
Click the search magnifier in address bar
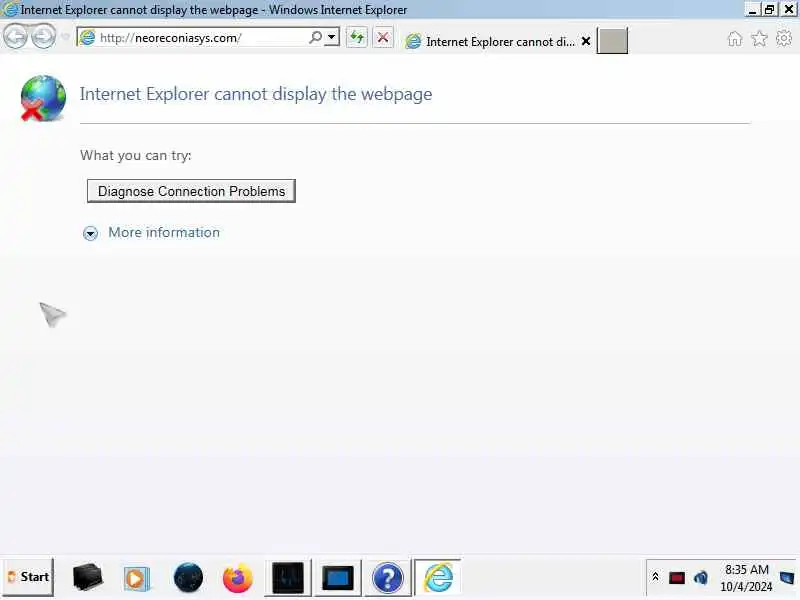pyautogui.click(x=316, y=37)
